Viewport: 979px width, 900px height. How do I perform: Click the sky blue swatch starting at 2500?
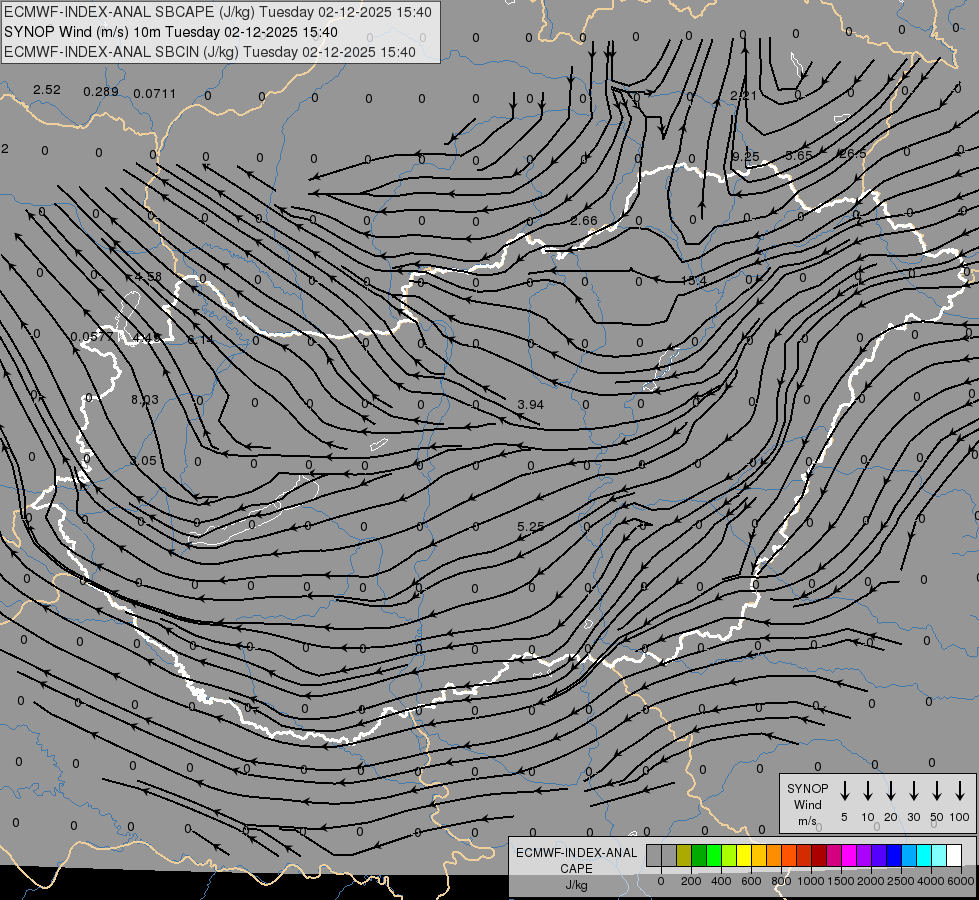click(908, 855)
